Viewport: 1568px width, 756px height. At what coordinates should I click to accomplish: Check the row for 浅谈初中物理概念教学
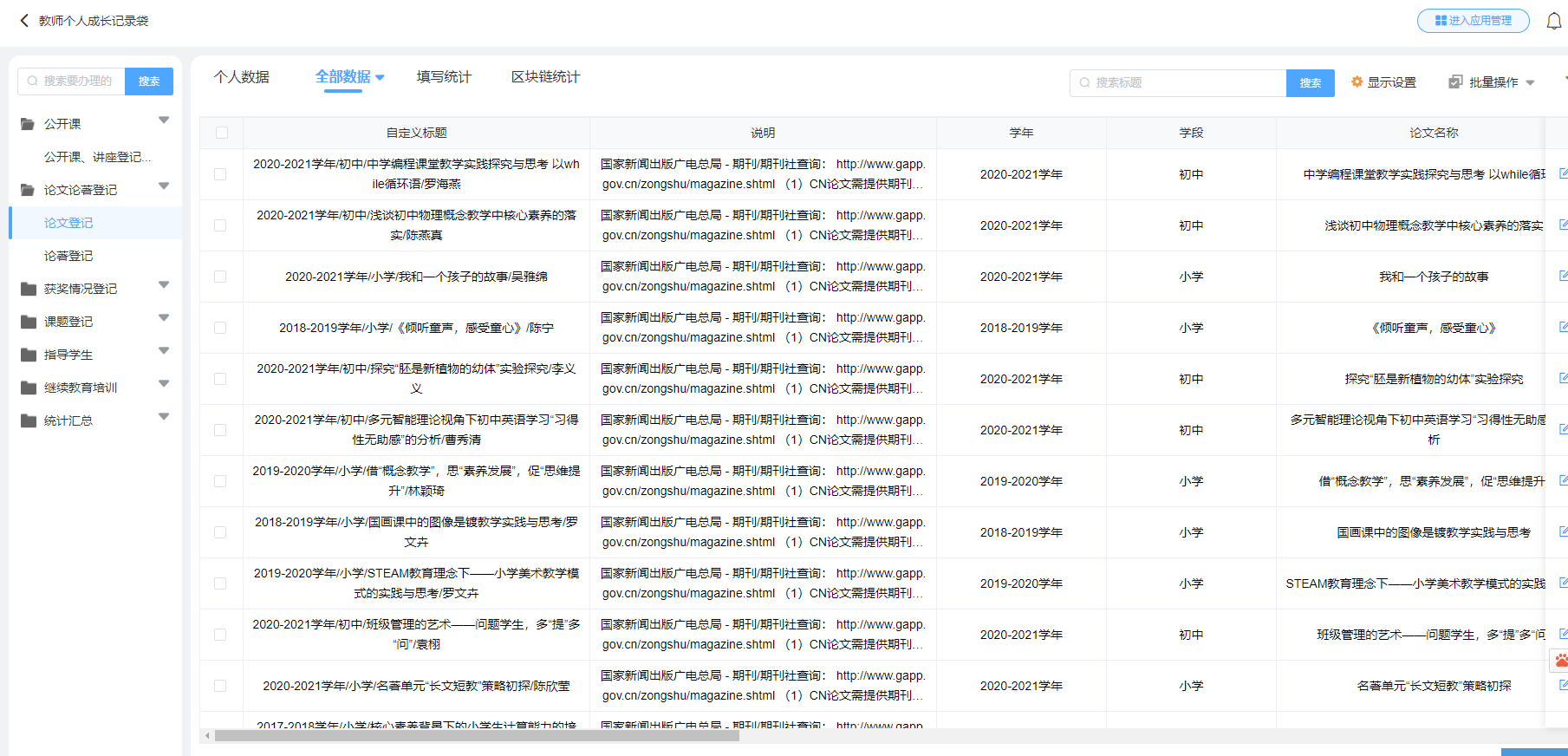tap(220, 225)
